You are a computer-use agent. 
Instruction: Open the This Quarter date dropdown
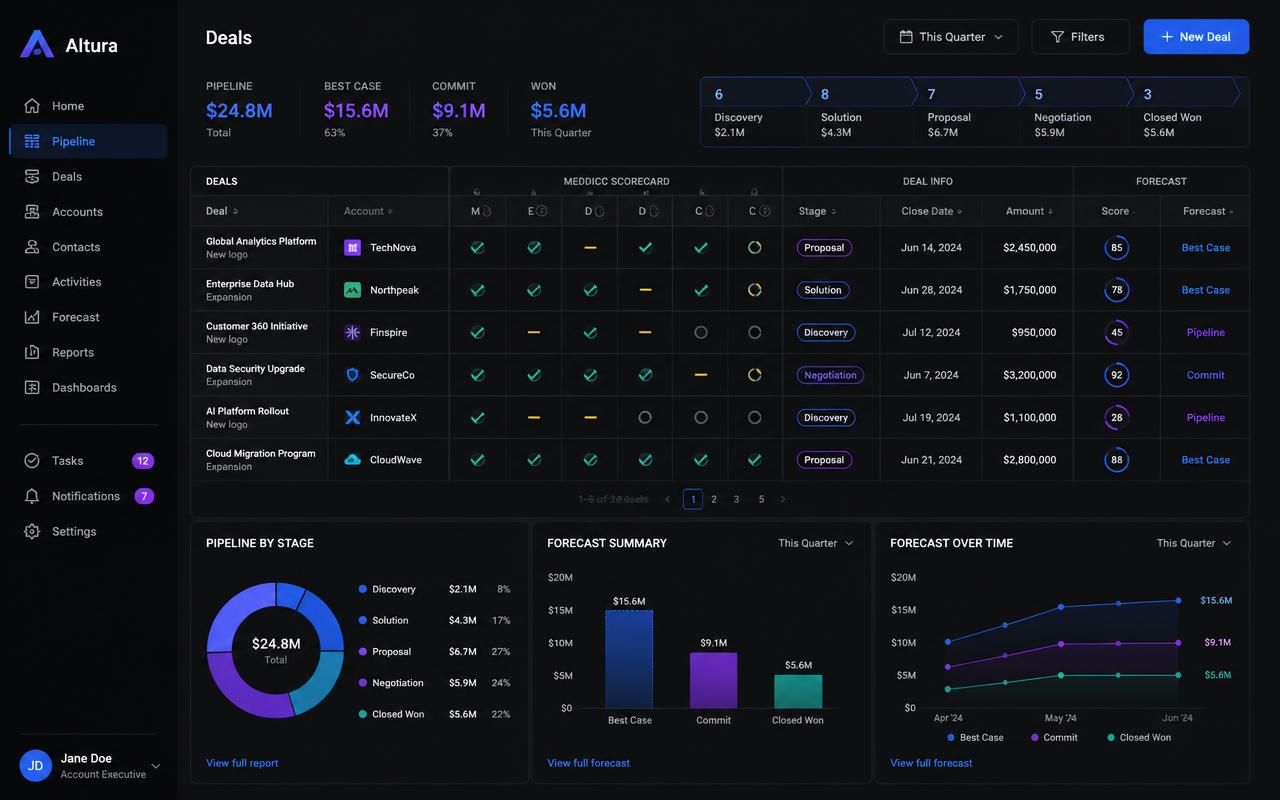(x=951, y=37)
